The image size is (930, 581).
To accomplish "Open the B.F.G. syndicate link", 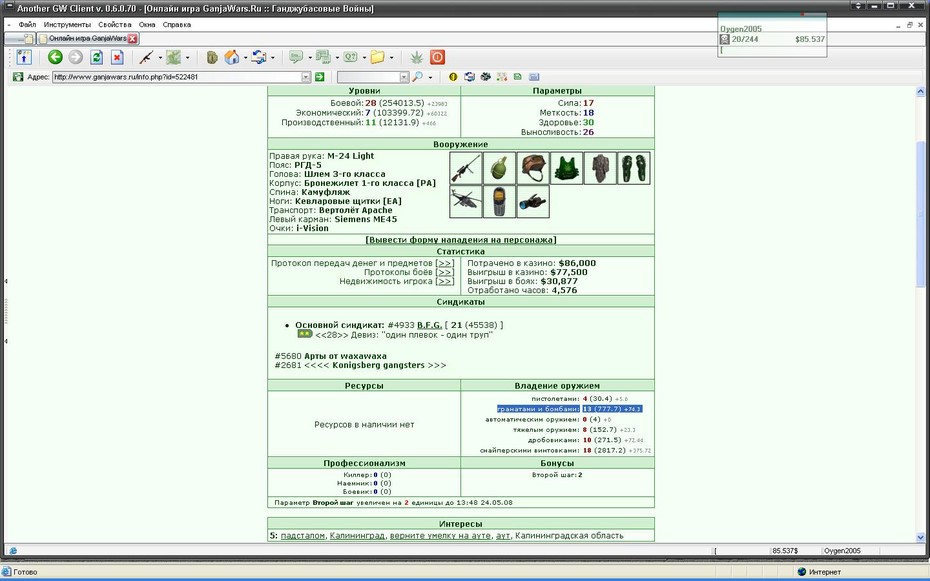I will pyautogui.click(x=429, y=325).
